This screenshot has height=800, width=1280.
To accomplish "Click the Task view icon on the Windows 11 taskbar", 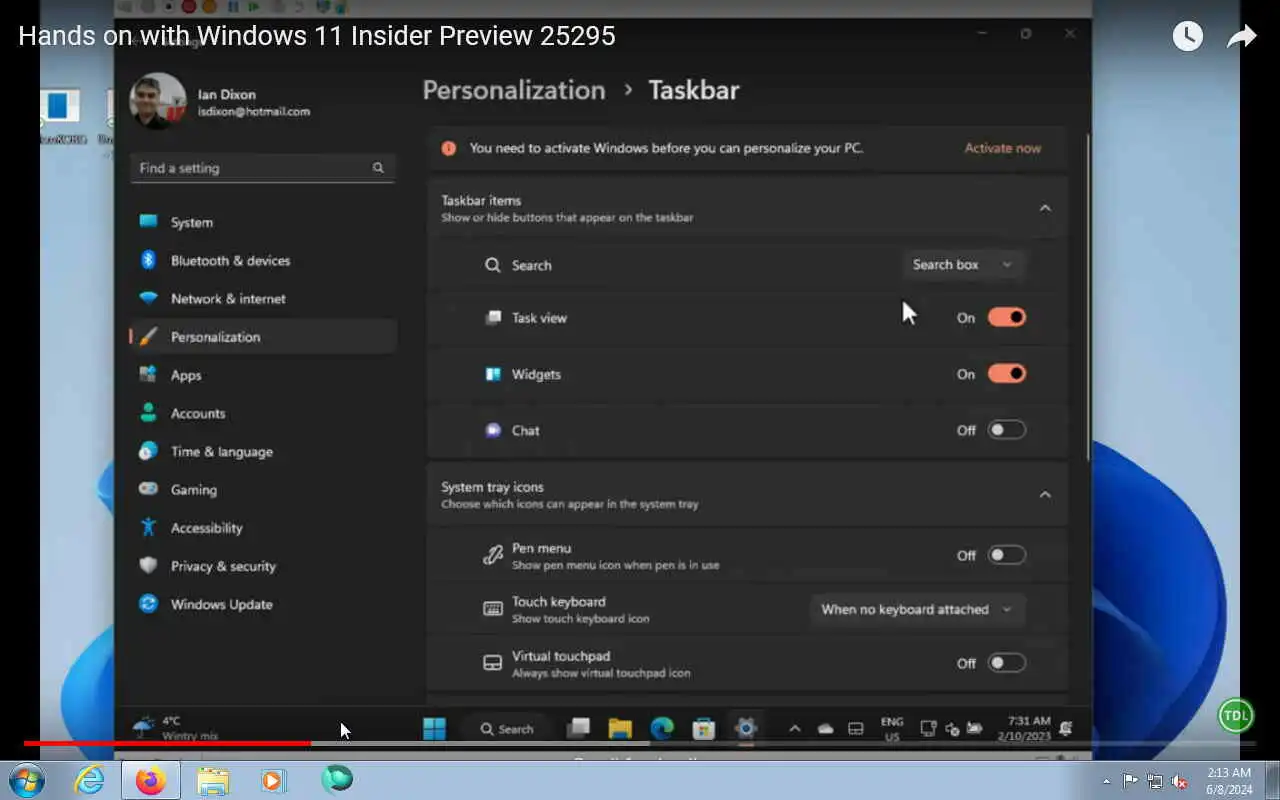I will 578,729.
